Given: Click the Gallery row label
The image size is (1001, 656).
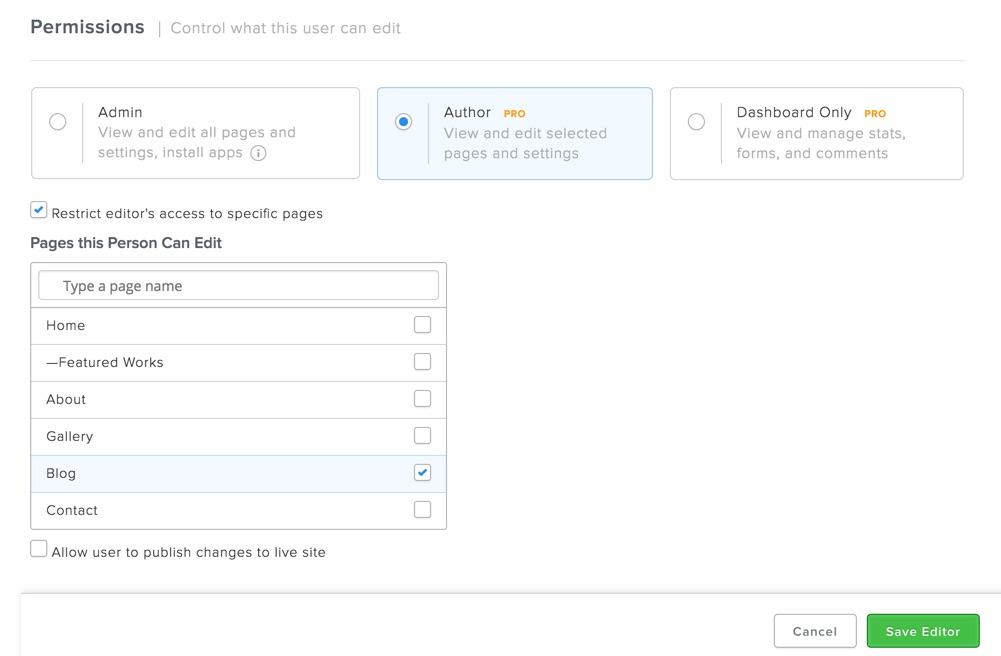Looking at the screenshot, I should pos(70,437).
